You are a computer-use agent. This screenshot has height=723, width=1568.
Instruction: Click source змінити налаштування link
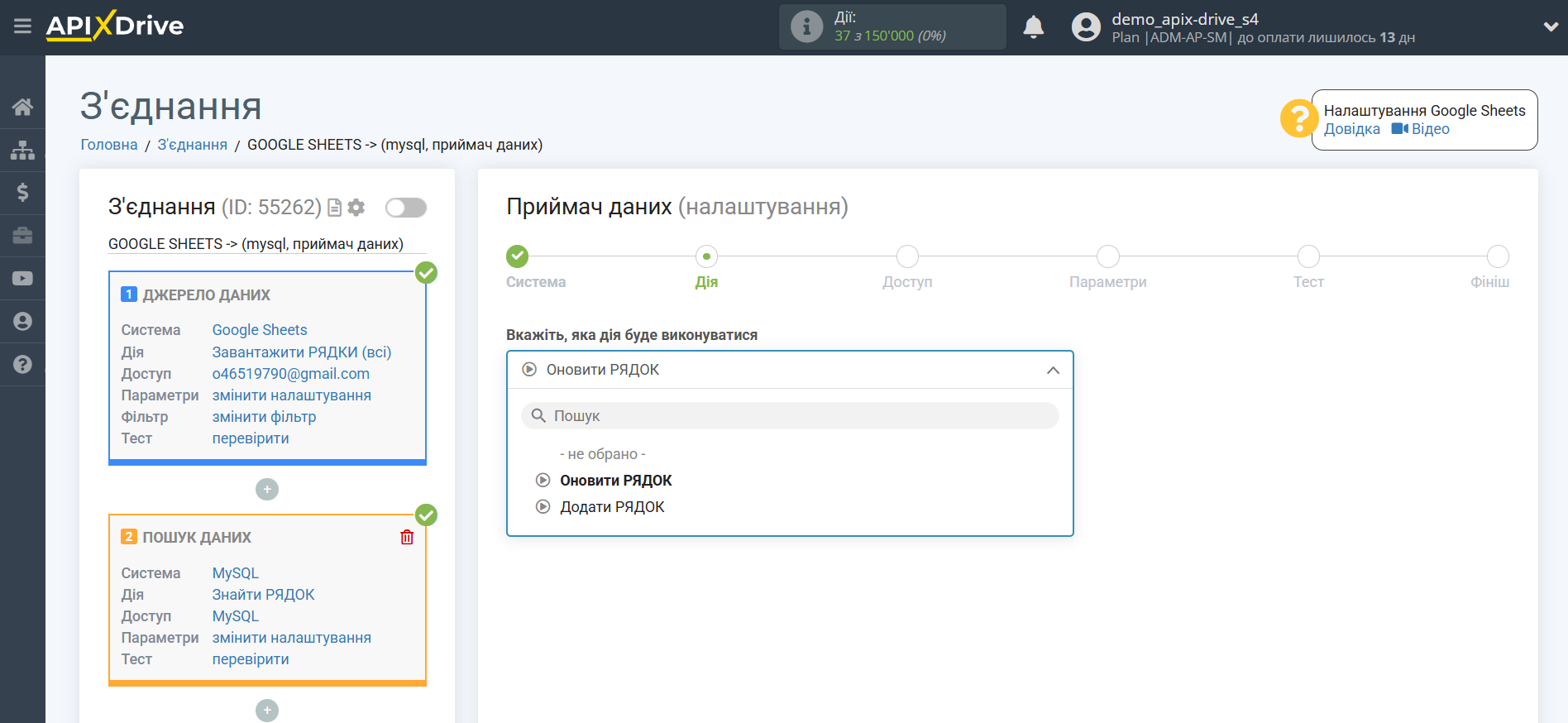point(292,395)
